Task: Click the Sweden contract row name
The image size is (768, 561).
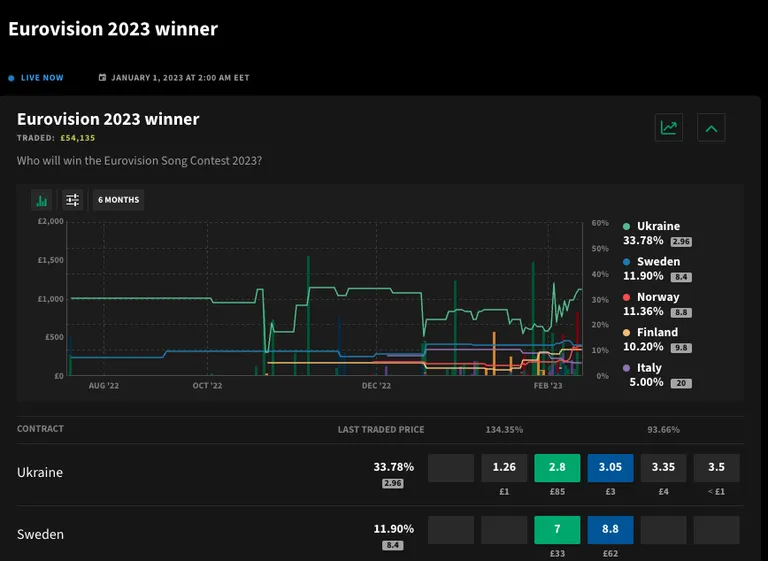Action: point(40,534)
